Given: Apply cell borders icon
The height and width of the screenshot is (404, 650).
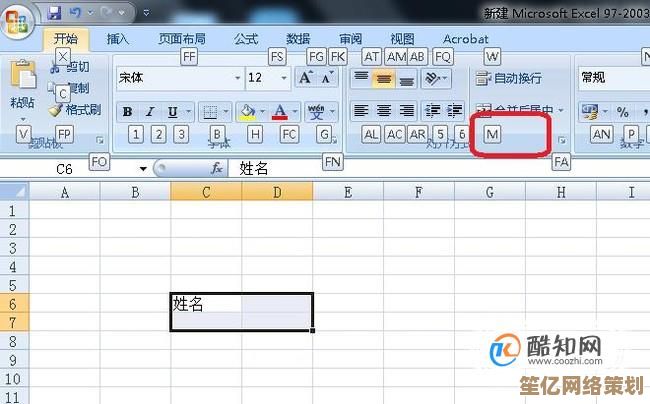Looking at the screenshot, I should point(210,112).
